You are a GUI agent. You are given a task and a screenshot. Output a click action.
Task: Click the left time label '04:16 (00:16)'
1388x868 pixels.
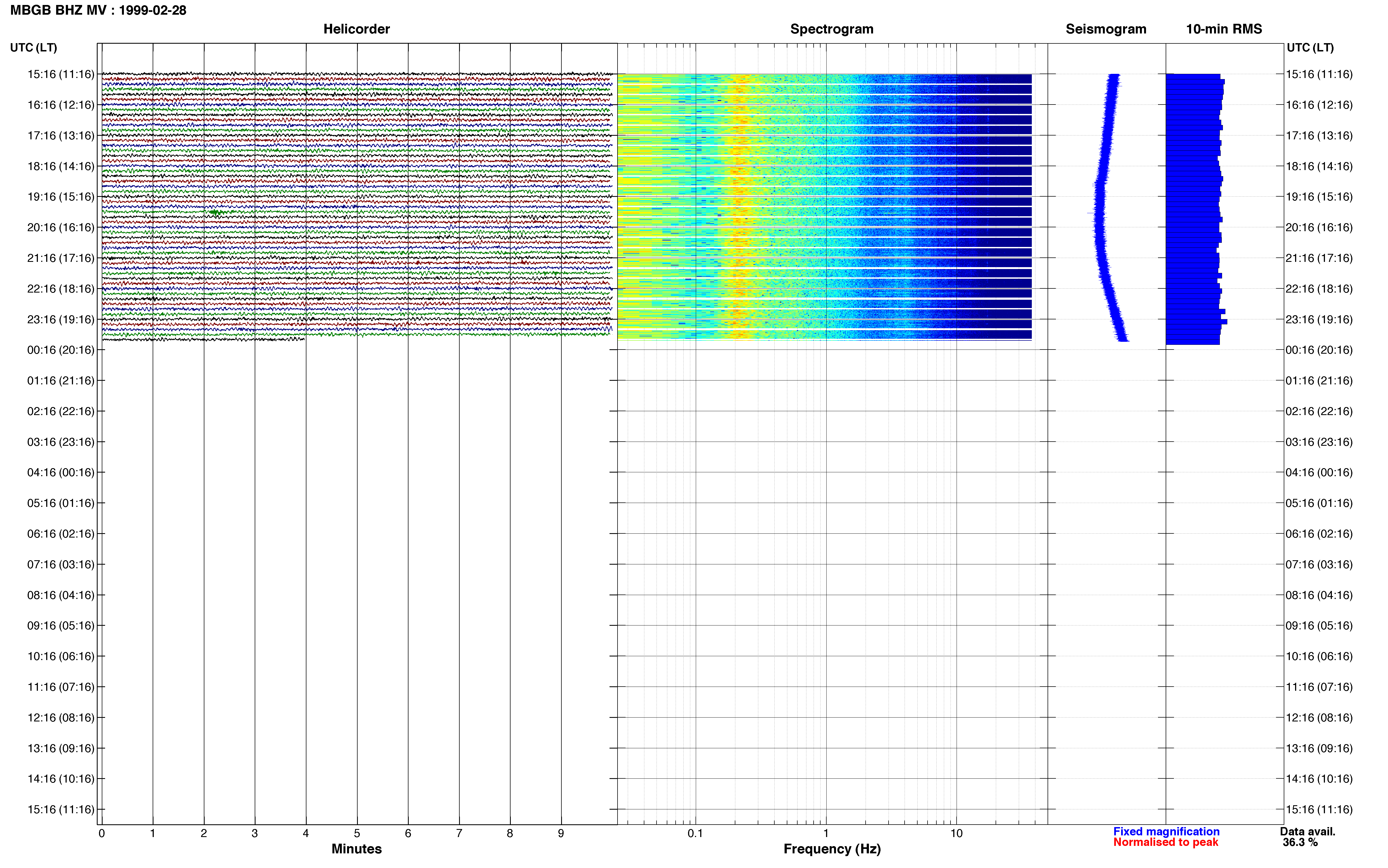(61, 473)
